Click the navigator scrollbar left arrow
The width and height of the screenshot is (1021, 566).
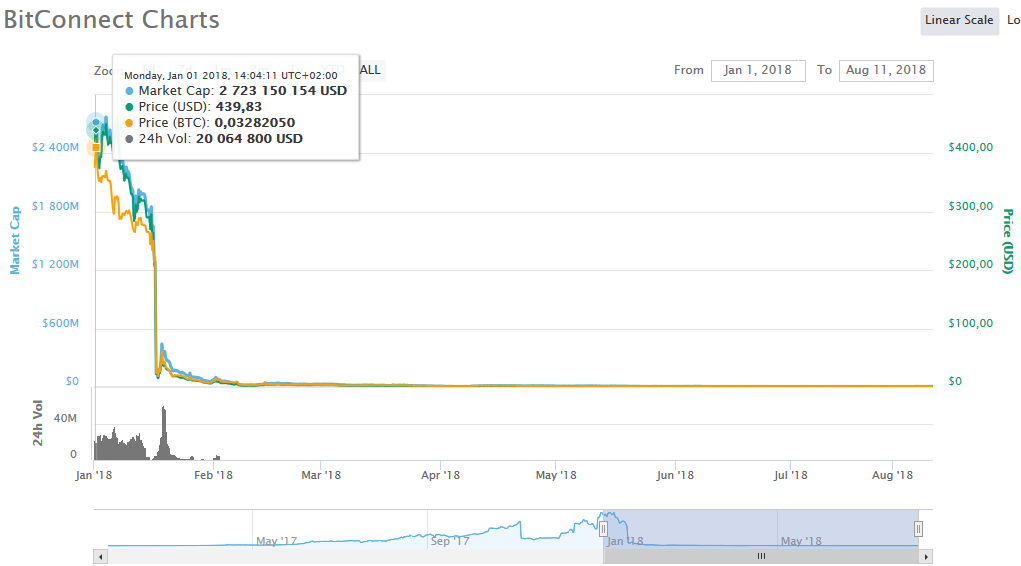click(100, 557)
